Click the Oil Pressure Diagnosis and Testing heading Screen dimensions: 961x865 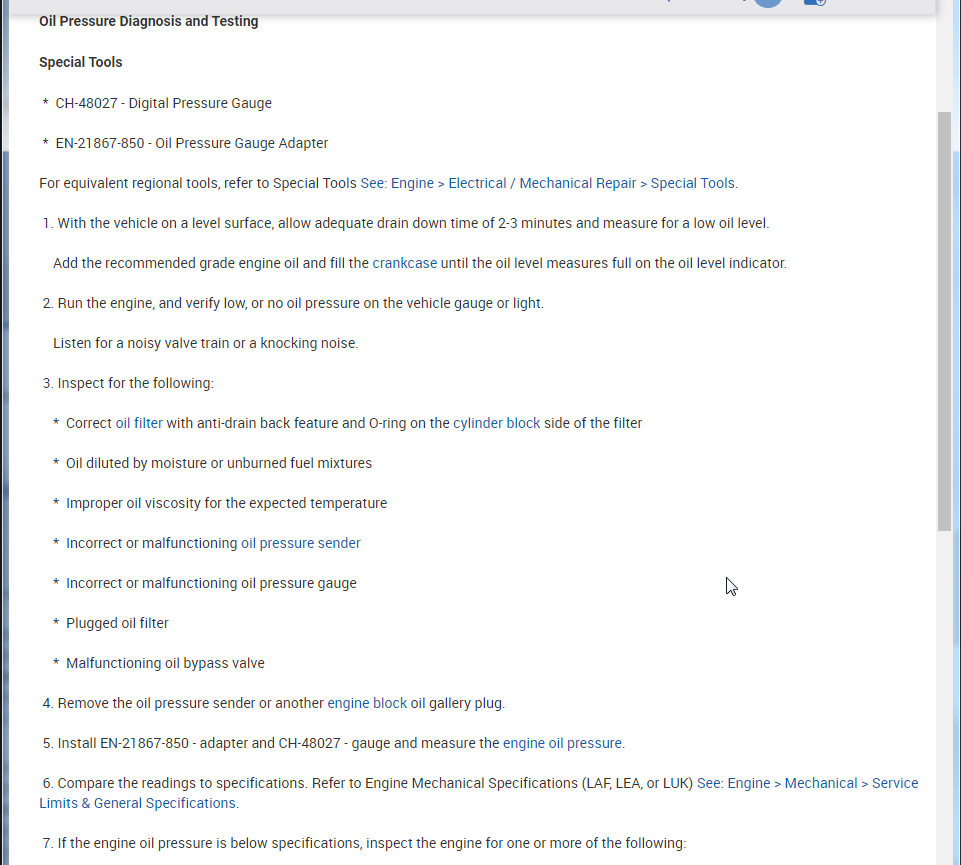tap(148, 21)
